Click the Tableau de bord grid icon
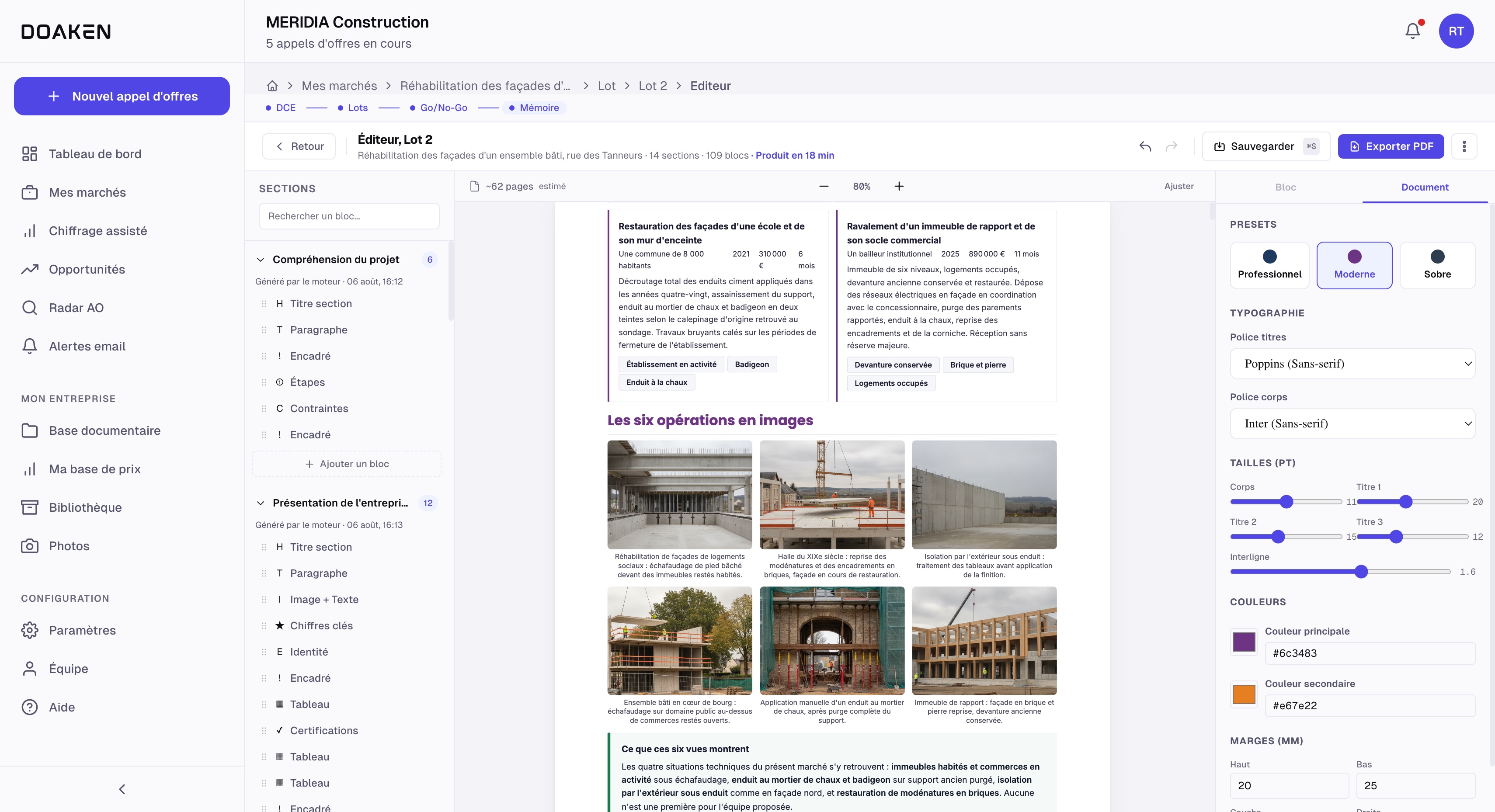The height and width of the screenshot is (812, 1495). [x=30, y=154]
